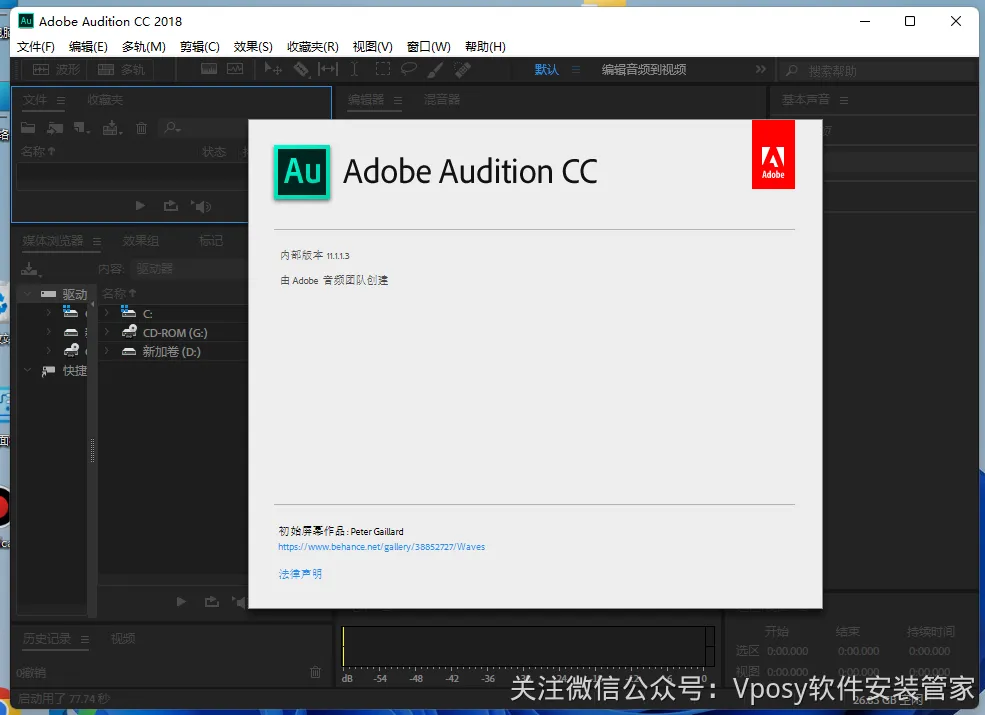This screenshot has height=715, width=985.
Task: Click the 驱动 drives icon in tree
Action: click(x=48, y=294)
